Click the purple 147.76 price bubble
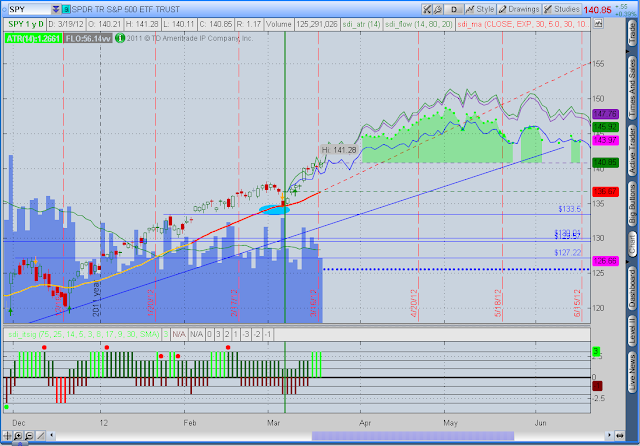This screenshot has height=446, width=640. point(605,114)
